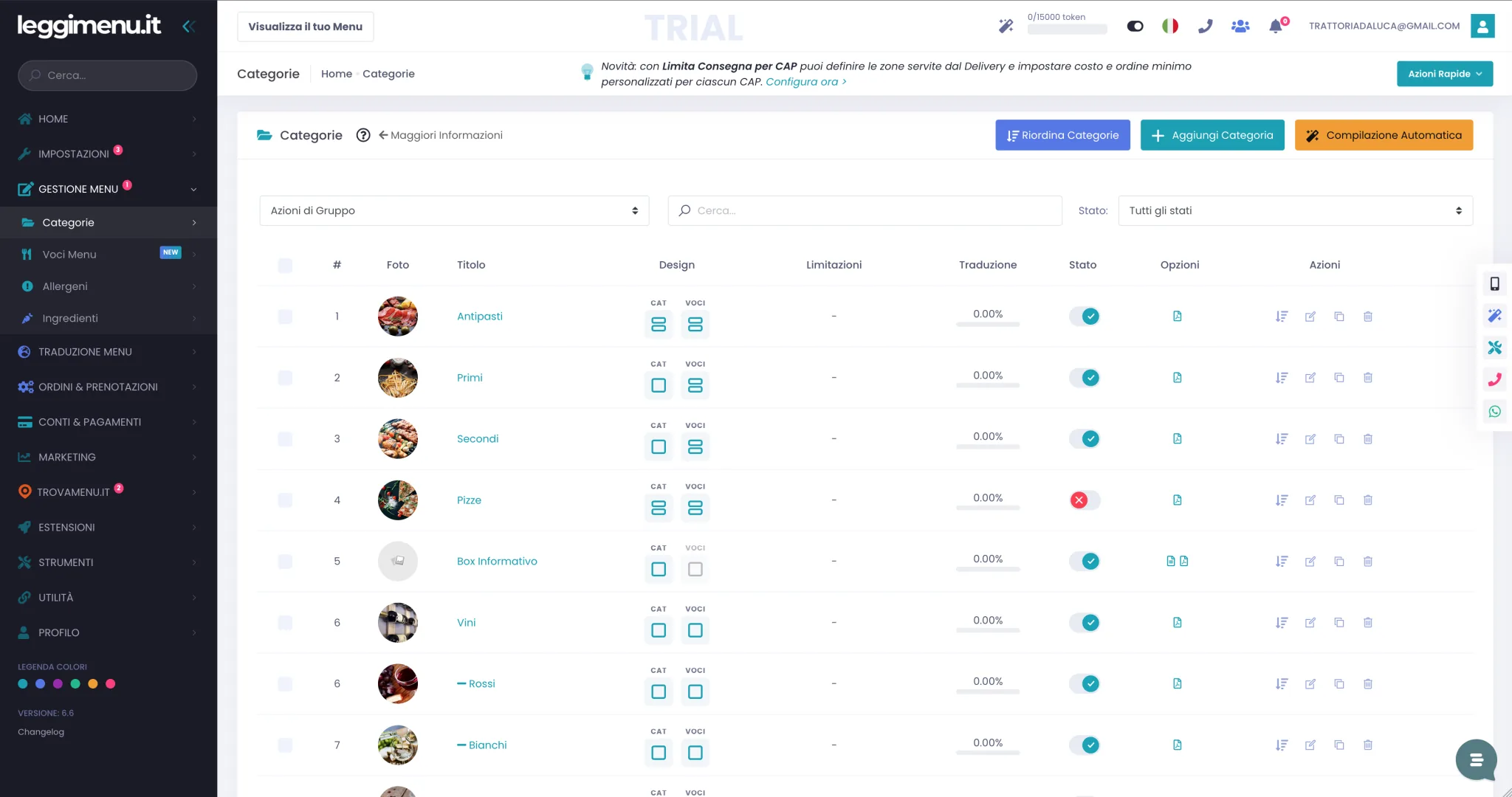
Task: Expand ORDINI & PRENOTAZIONI section
Action: pos(109,387)
